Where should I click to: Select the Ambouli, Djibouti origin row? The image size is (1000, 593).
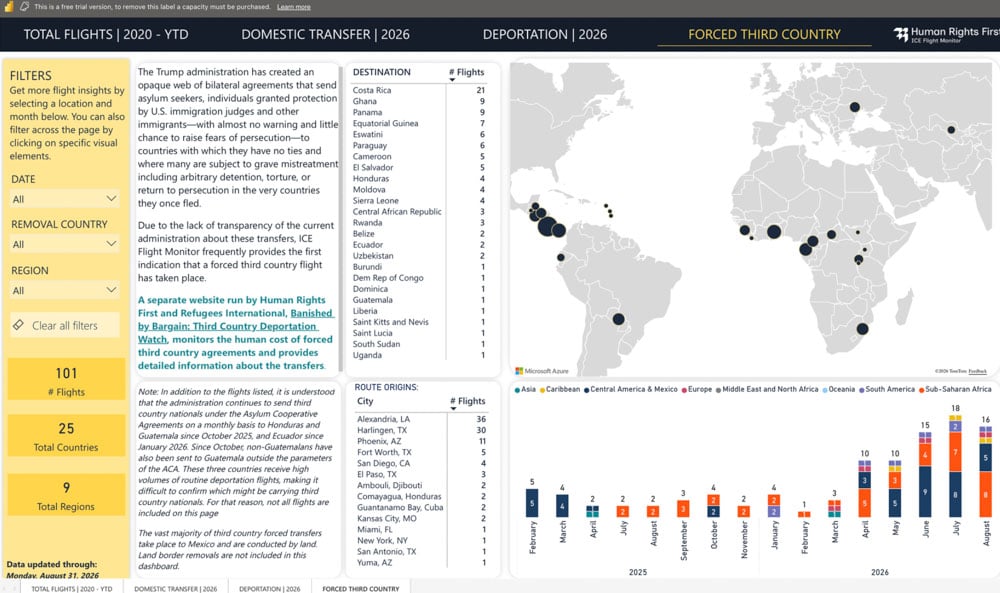click(x=422, y=485)
